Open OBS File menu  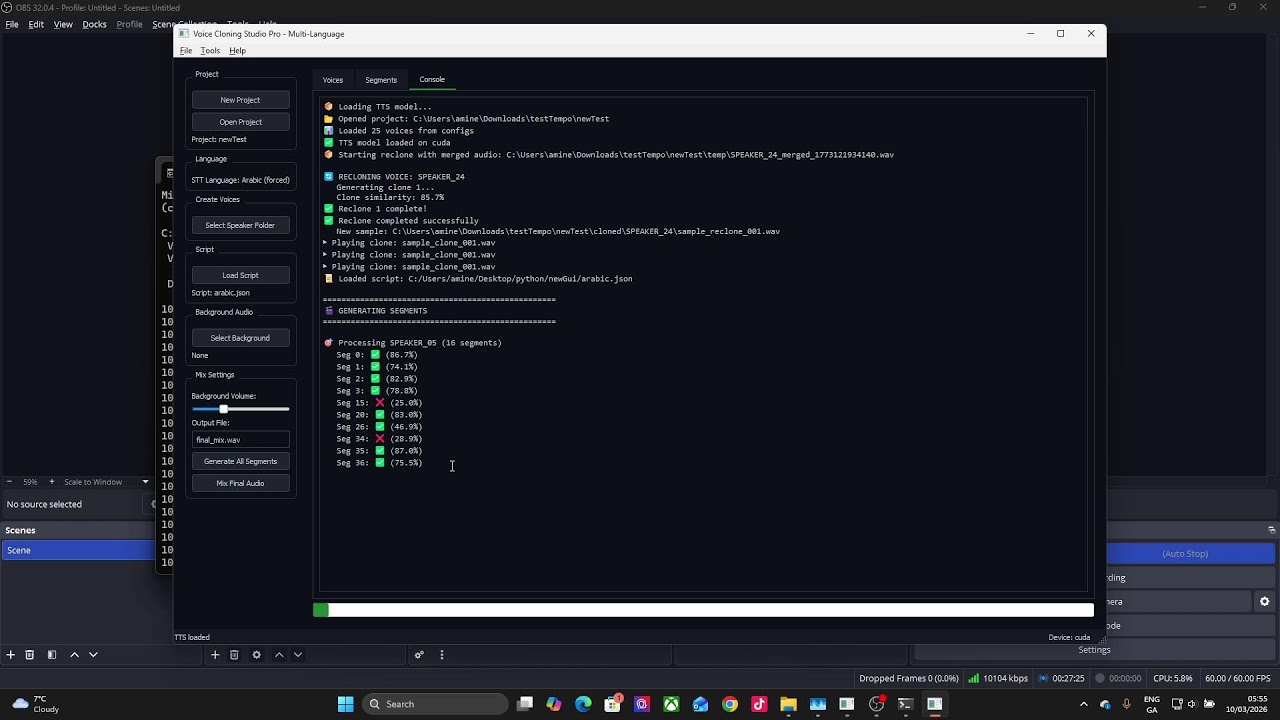(12, 24)
